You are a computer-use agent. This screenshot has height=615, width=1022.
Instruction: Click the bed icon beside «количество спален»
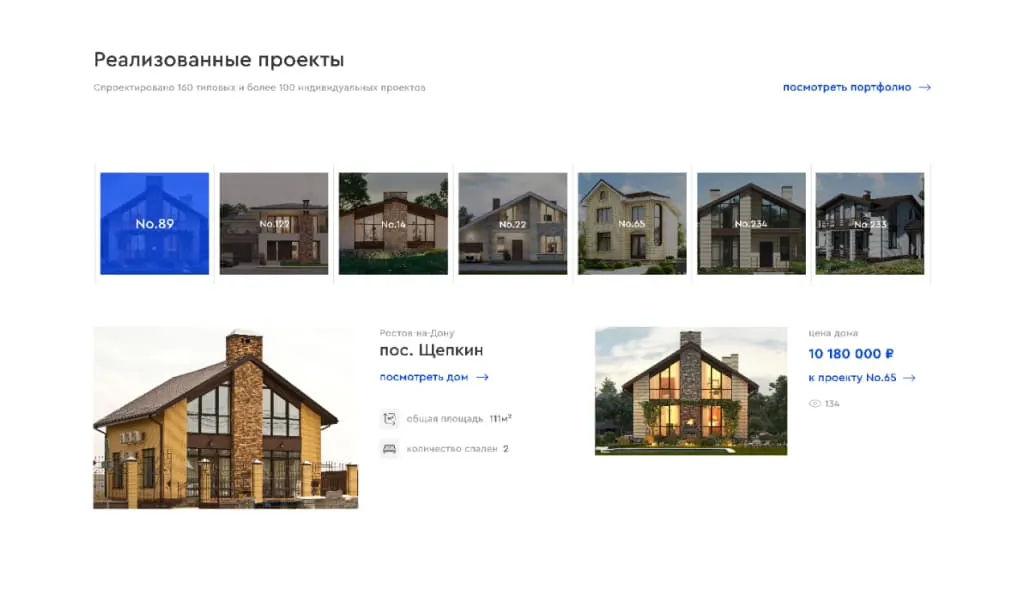tap(389, 449)
